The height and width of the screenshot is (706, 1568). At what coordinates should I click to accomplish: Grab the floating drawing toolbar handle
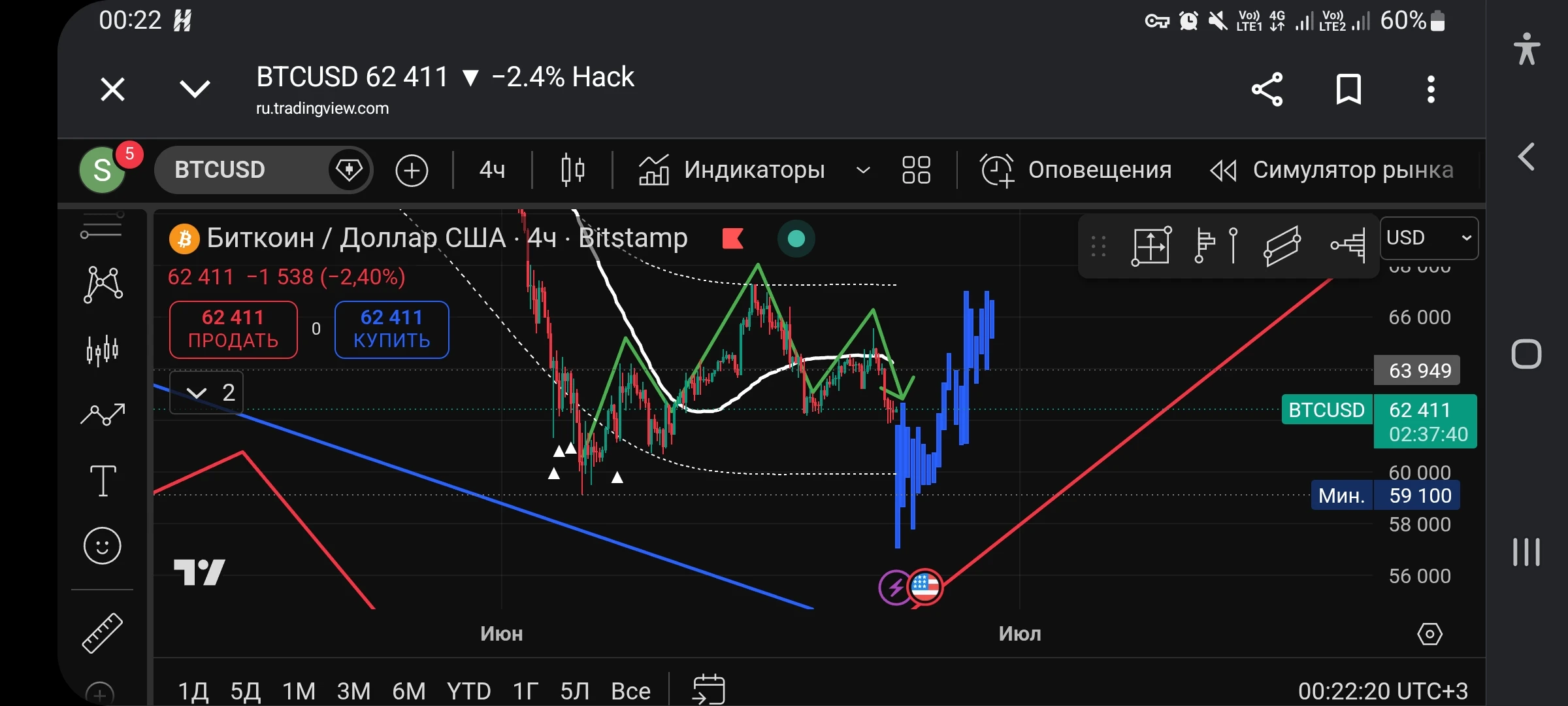click(x=1098, y=246)
